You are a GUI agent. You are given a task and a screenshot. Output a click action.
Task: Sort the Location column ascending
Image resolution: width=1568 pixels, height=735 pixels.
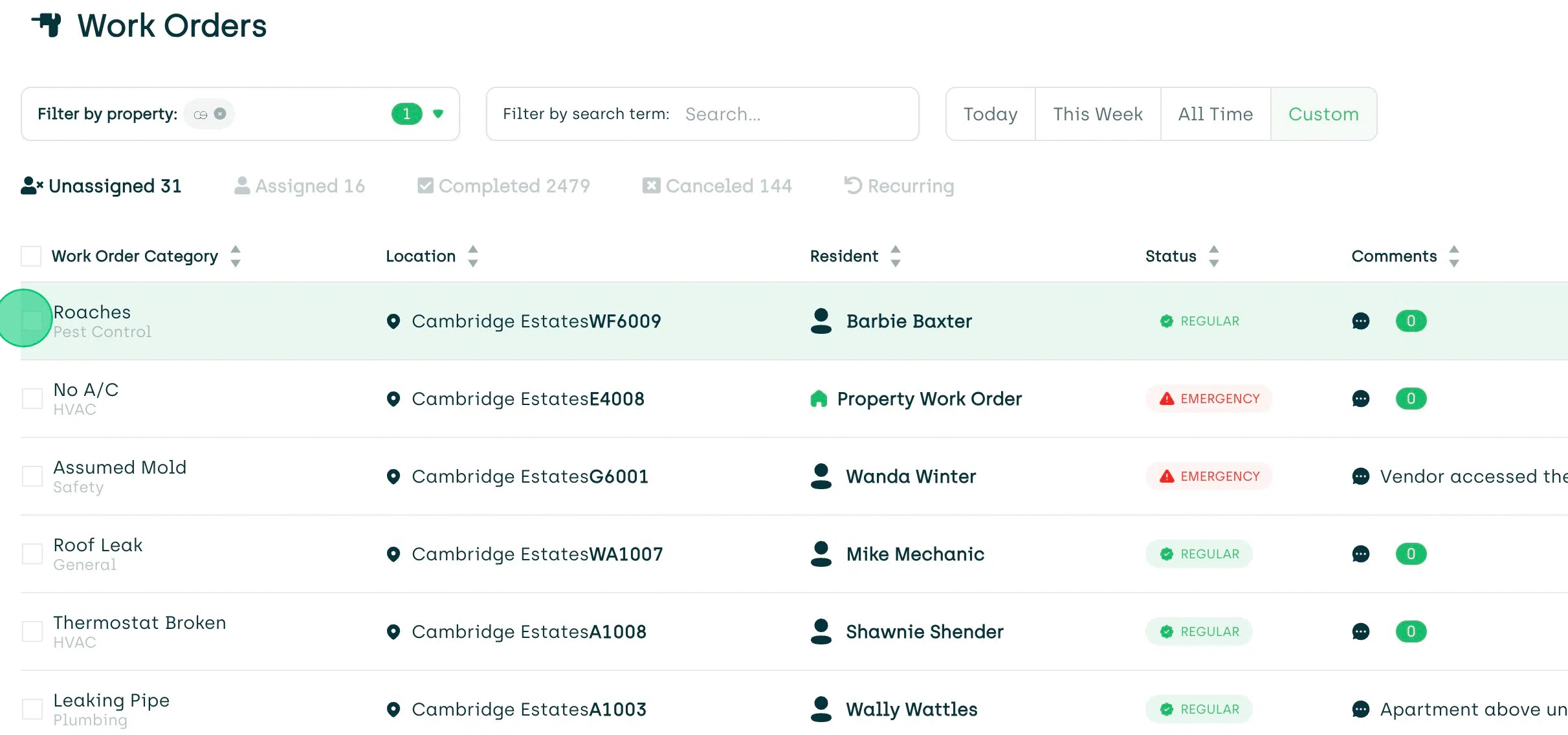pos(472,252)
